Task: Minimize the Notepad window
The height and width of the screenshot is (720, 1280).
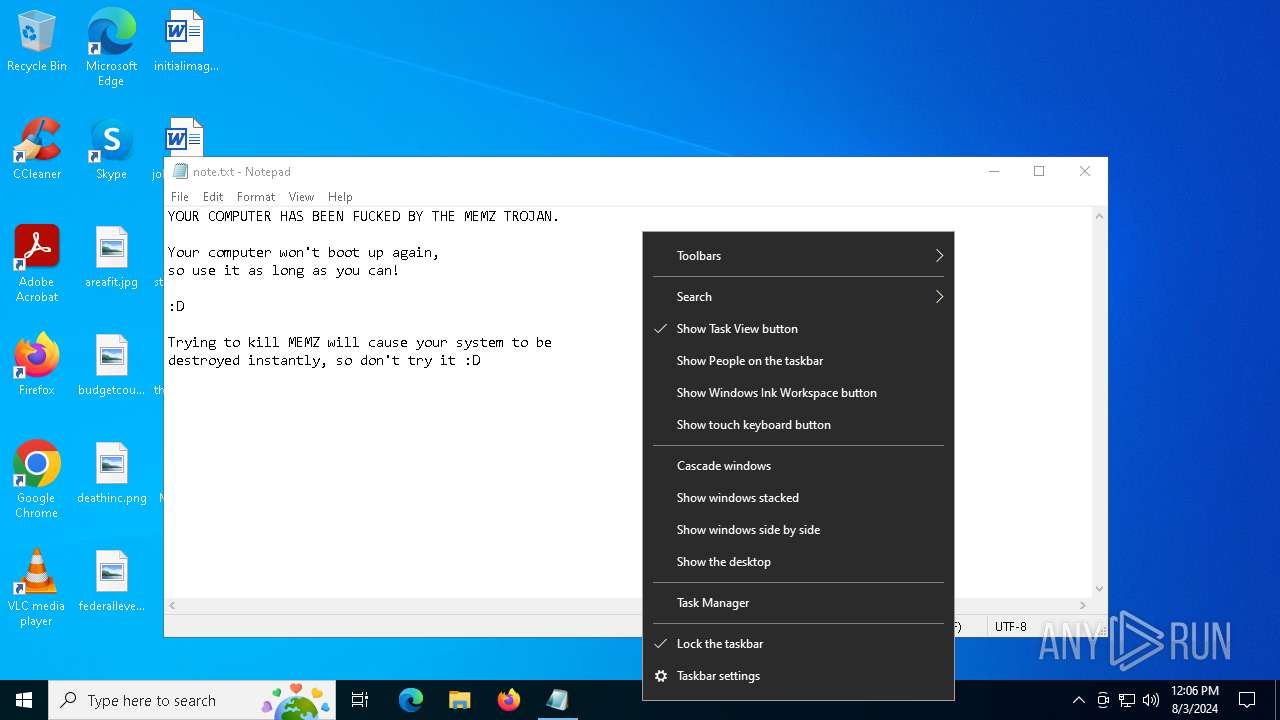Action: (993, 171)
